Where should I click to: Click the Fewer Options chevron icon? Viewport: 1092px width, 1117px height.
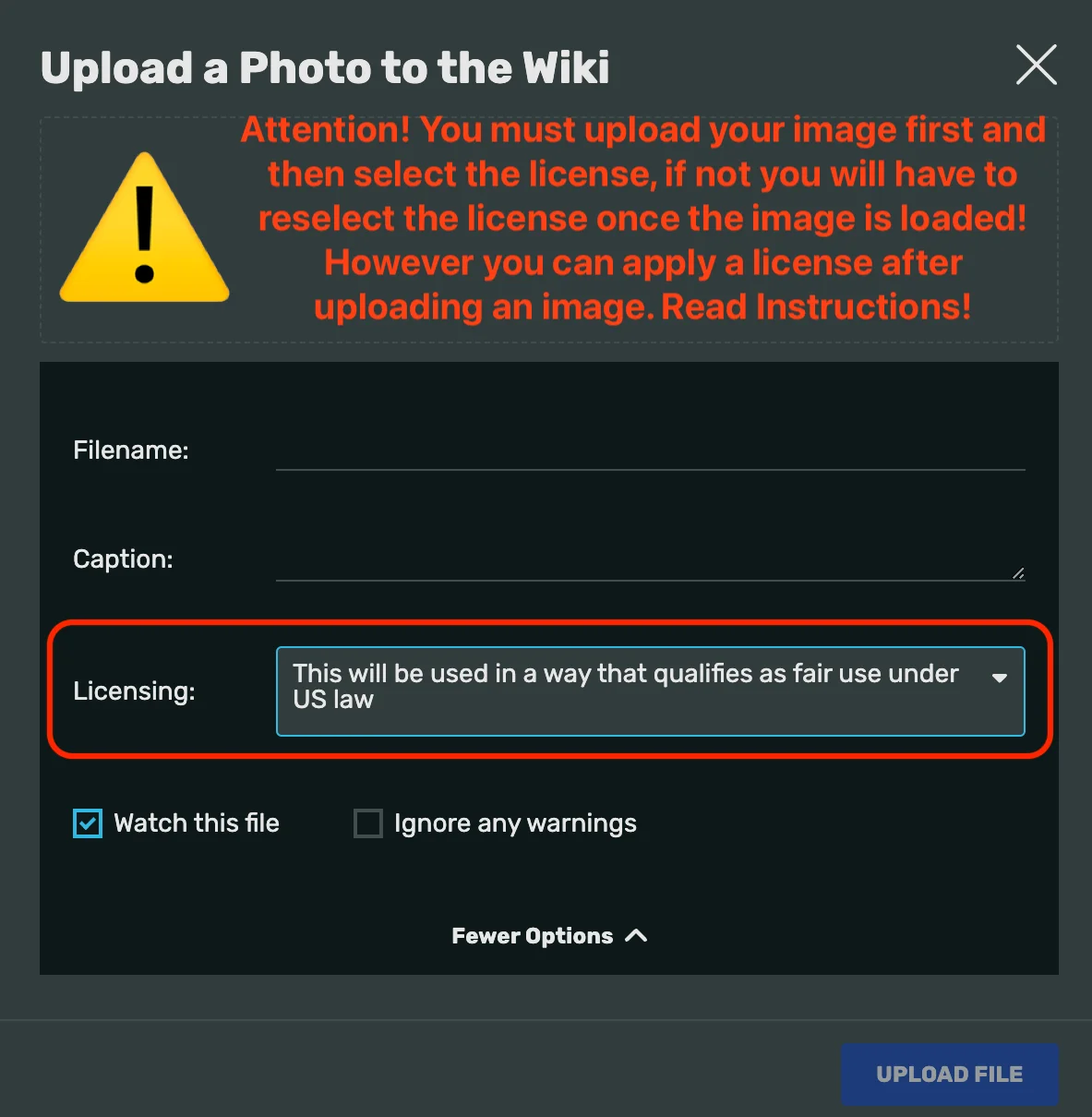tap(636, 936)
